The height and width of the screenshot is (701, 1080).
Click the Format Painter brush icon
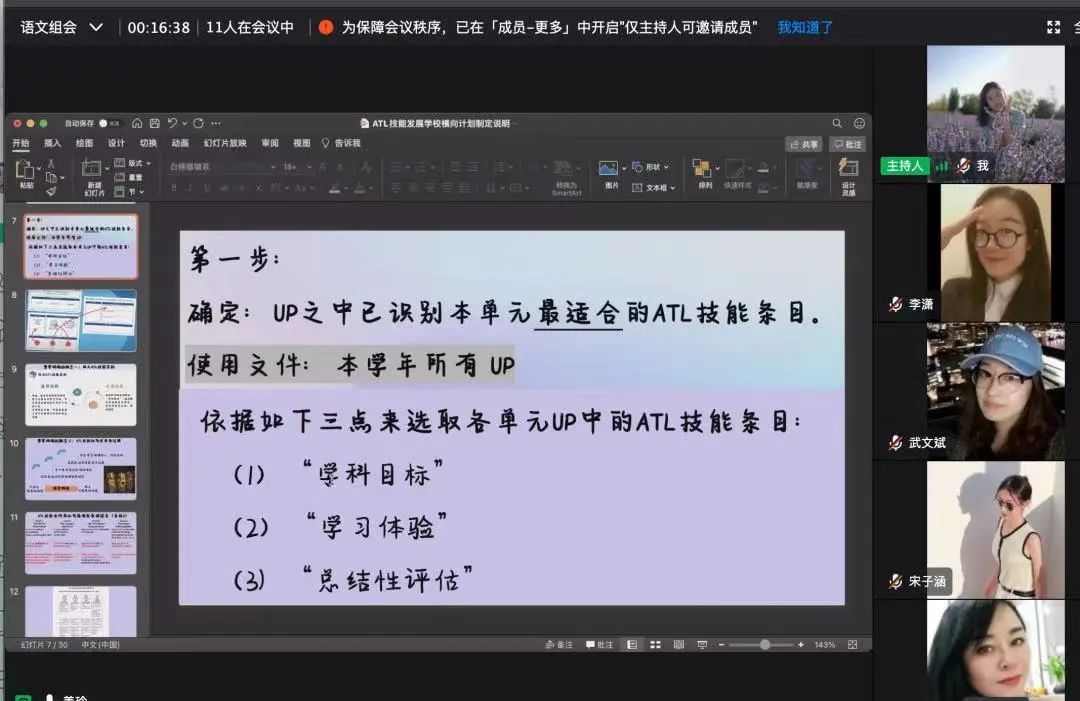(51, 191)
